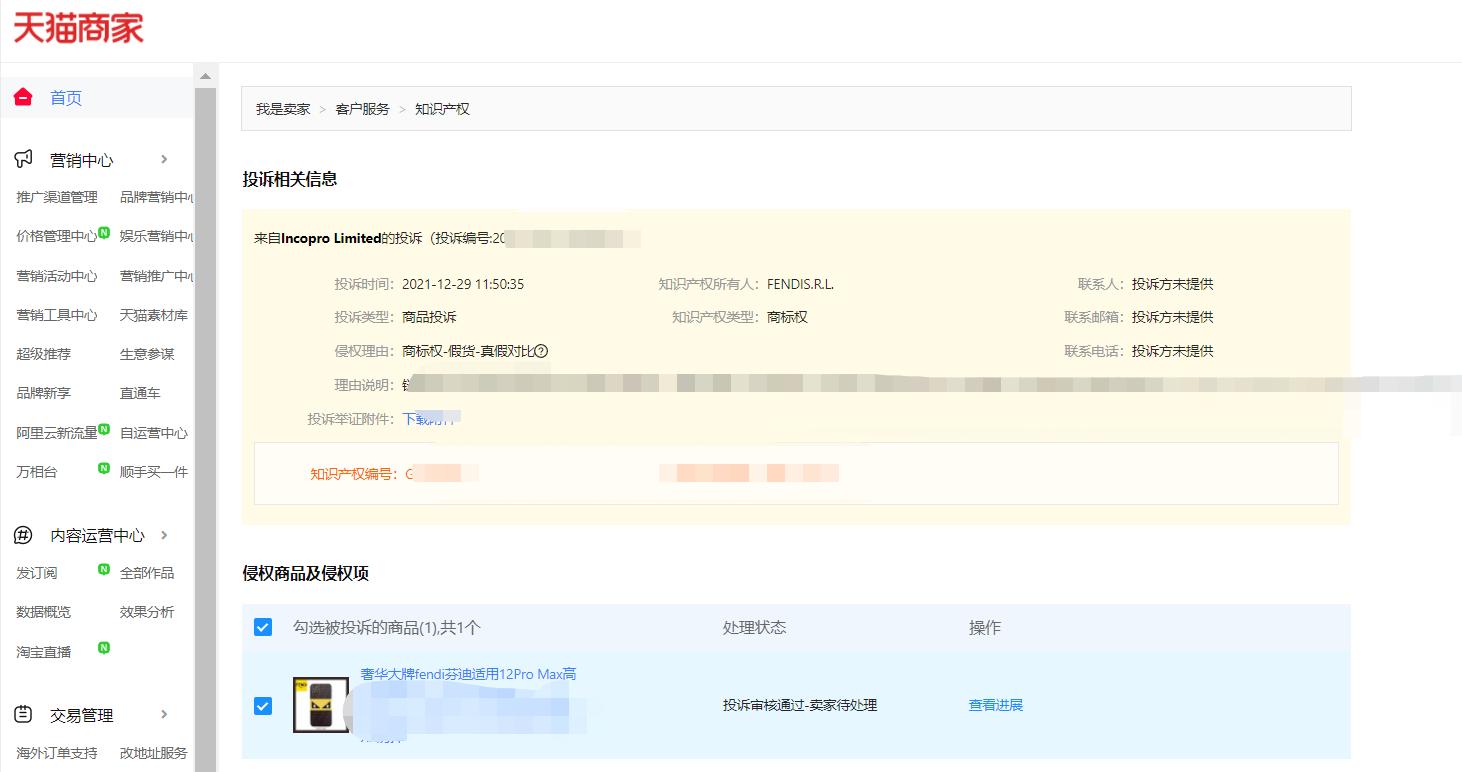This screenshot has width=1462, height=772.
Task: Open 查看进展 for the complaint
Action: pyautogui.click(x=994, y=705)
